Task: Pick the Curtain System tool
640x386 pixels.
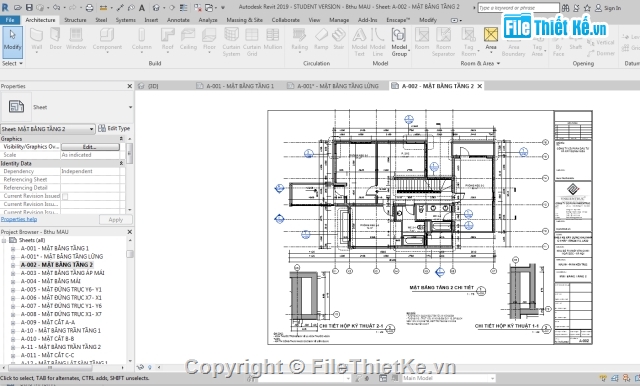Action: 231,42
